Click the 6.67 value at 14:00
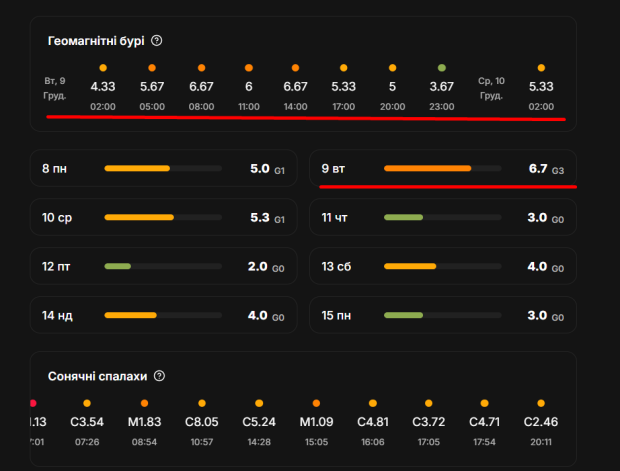Image resolution: width=620 pixels, height=471 pixels. pos(295,87)
